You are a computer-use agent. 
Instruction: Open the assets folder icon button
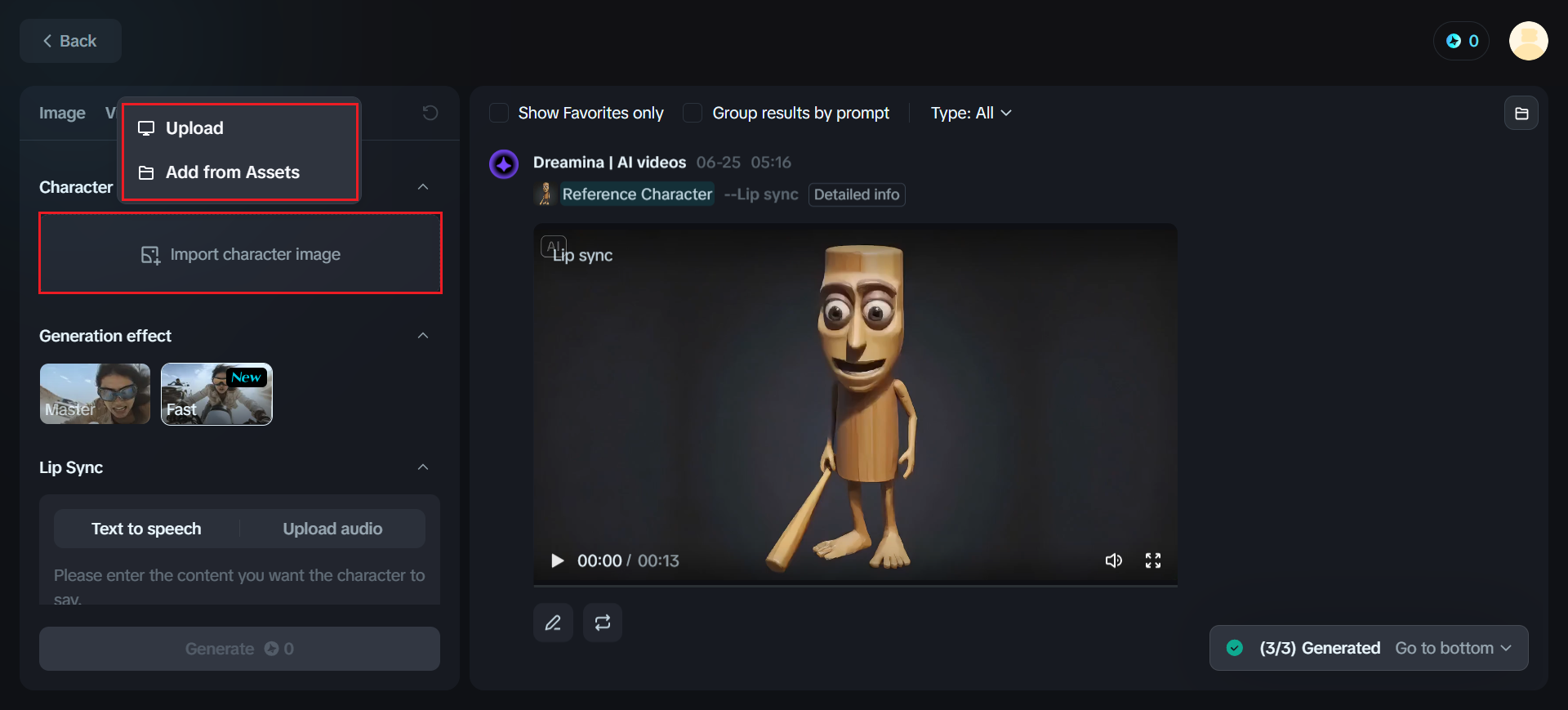(x=1521, y=114)
